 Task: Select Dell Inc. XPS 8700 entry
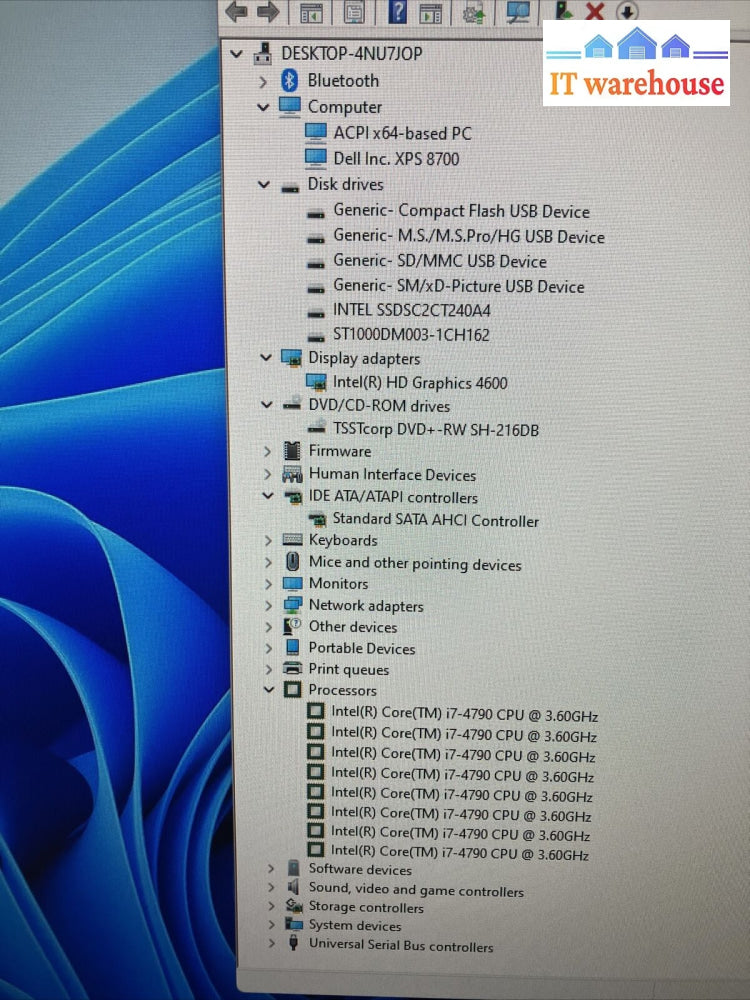coord(396,159)
